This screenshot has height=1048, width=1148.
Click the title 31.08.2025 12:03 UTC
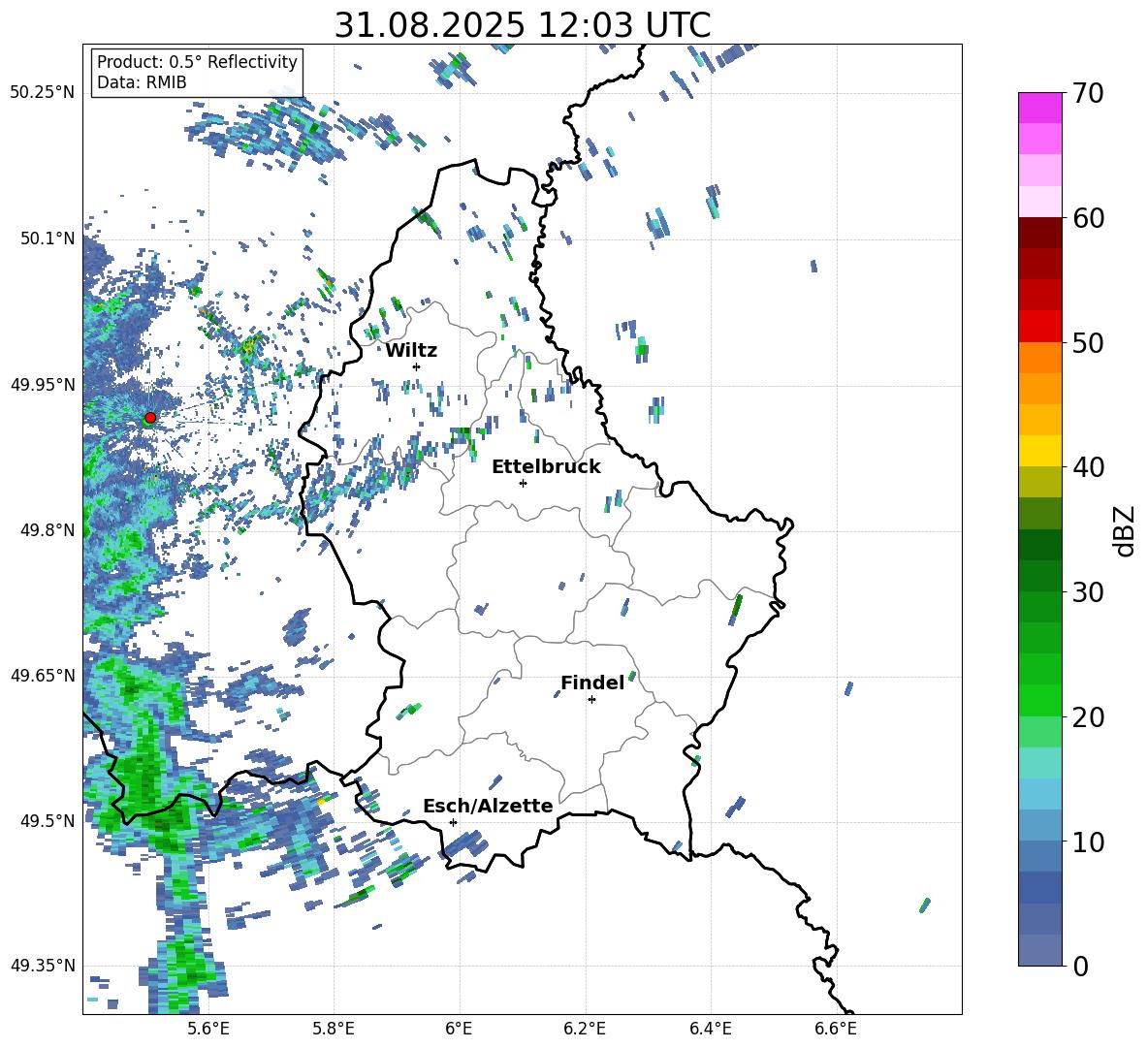[x=523, y=25]
